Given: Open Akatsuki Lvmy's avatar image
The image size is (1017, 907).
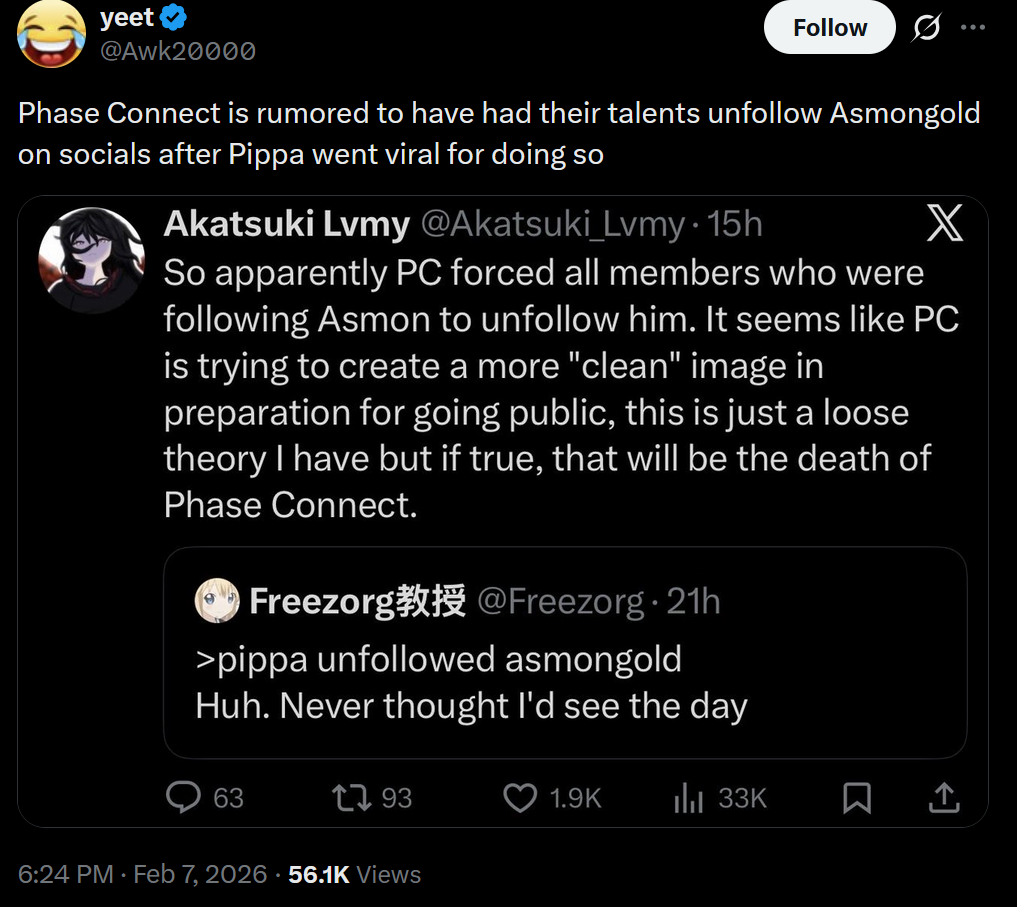Looking at the screenshot, I should click(91, 260).
